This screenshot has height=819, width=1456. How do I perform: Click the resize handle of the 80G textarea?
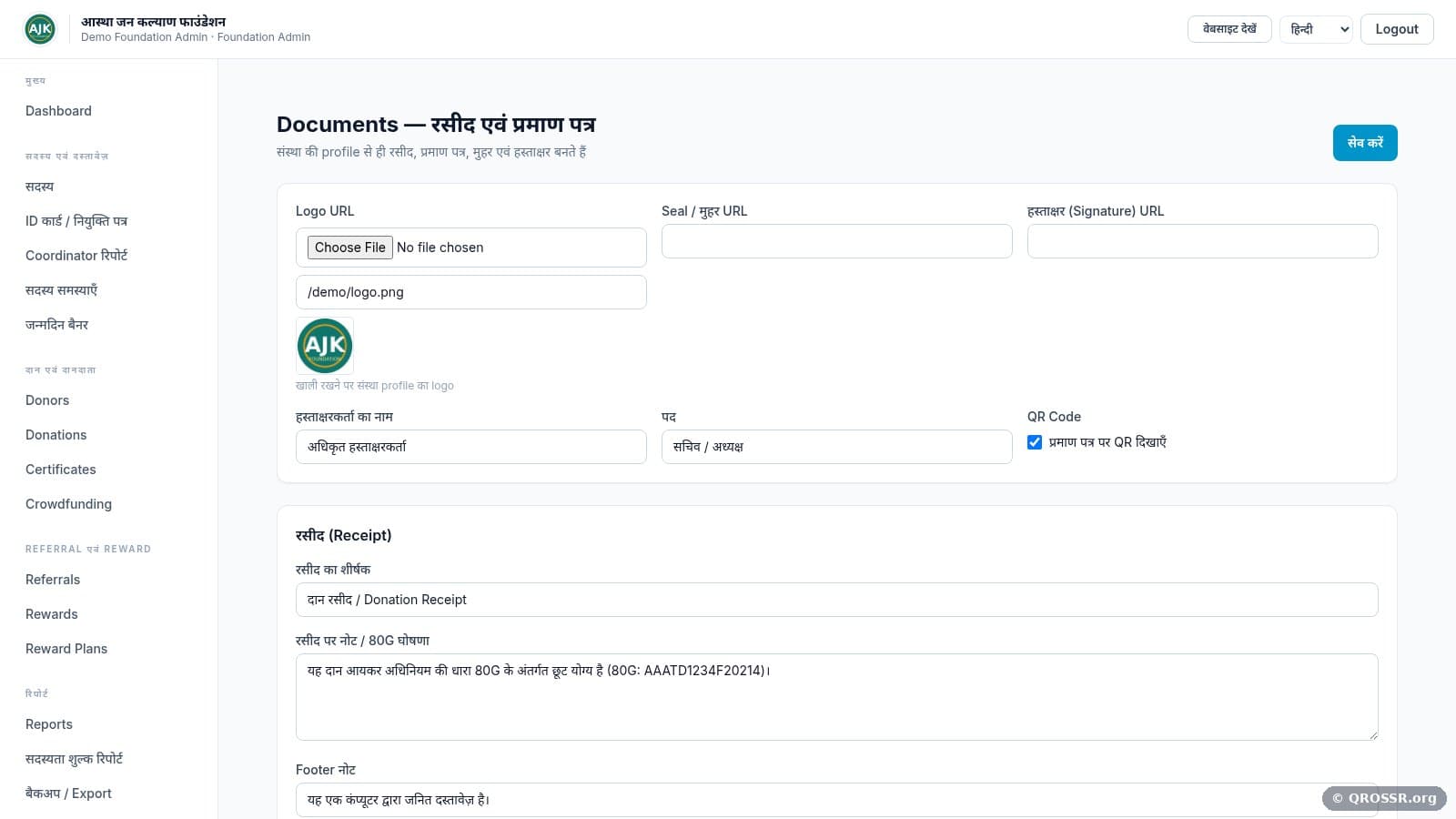pyautogui.click(x=1372, y=734)
